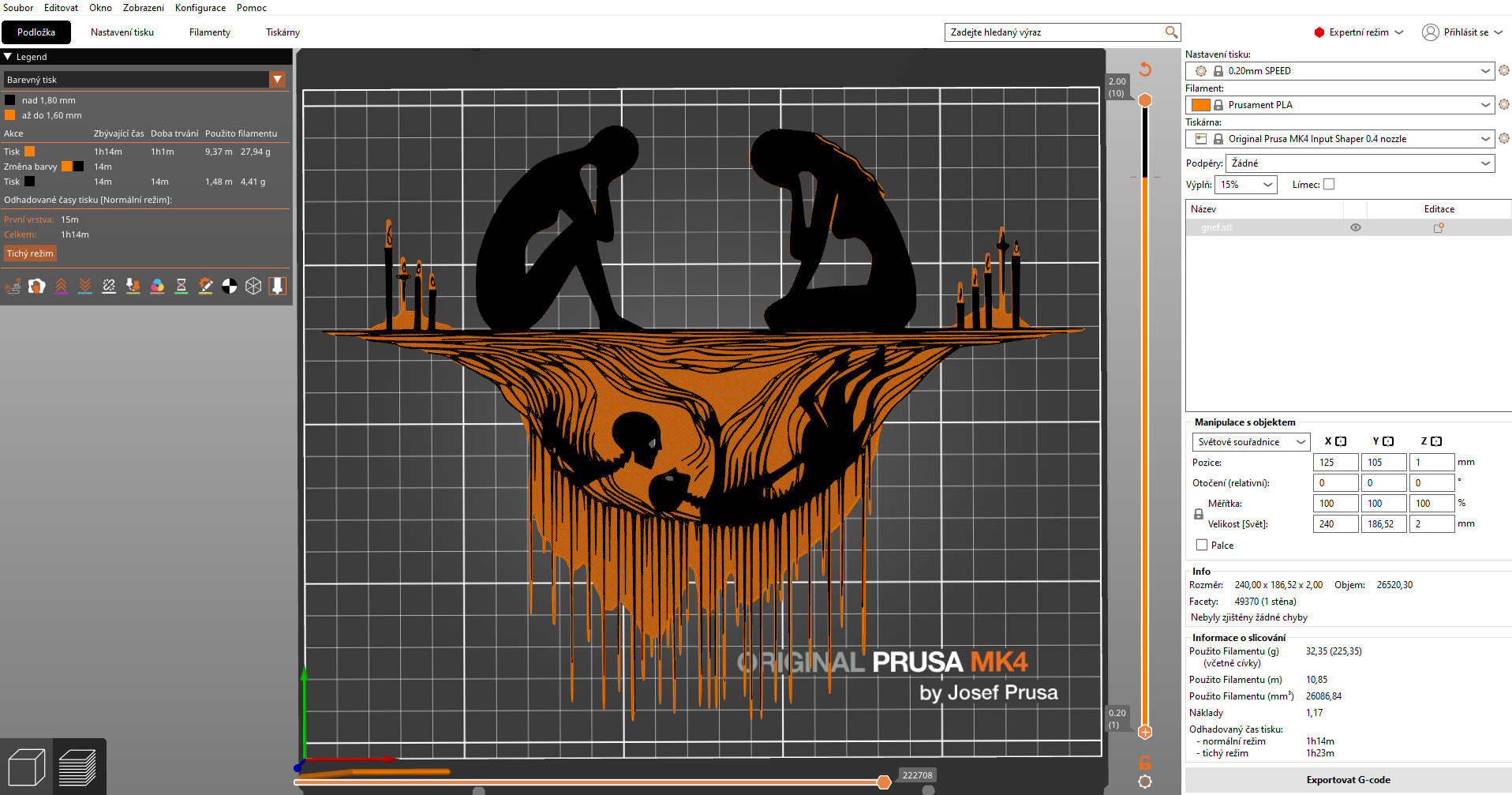This screenshot has width=1512, height=795.
Task: Click the search magnifier icon
Action: 1171,32
